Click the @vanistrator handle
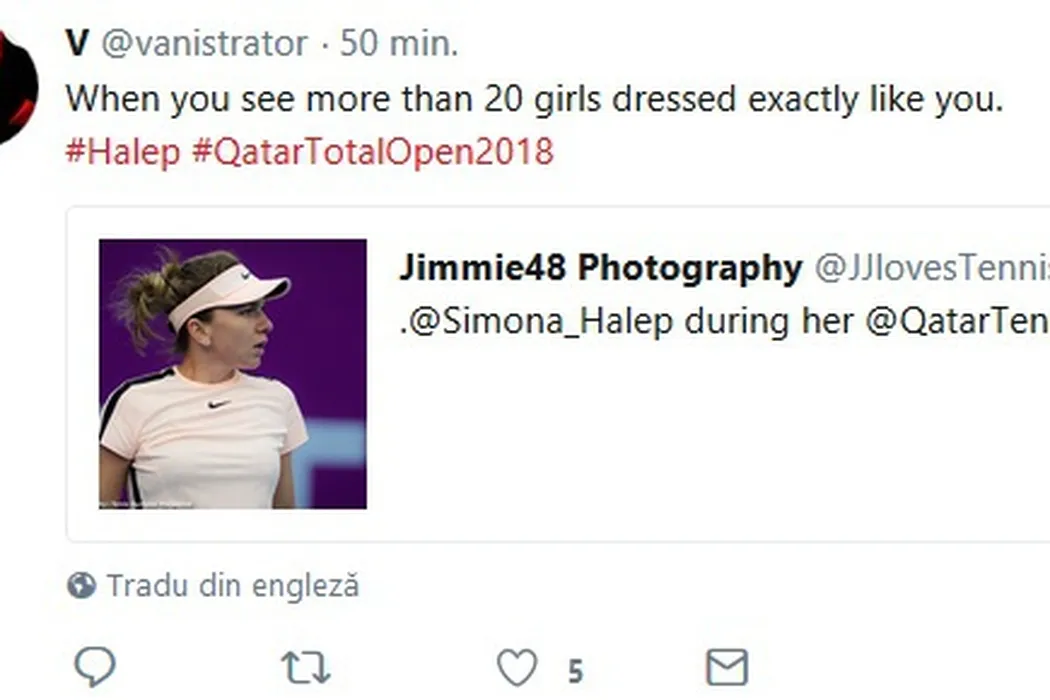 204,44
